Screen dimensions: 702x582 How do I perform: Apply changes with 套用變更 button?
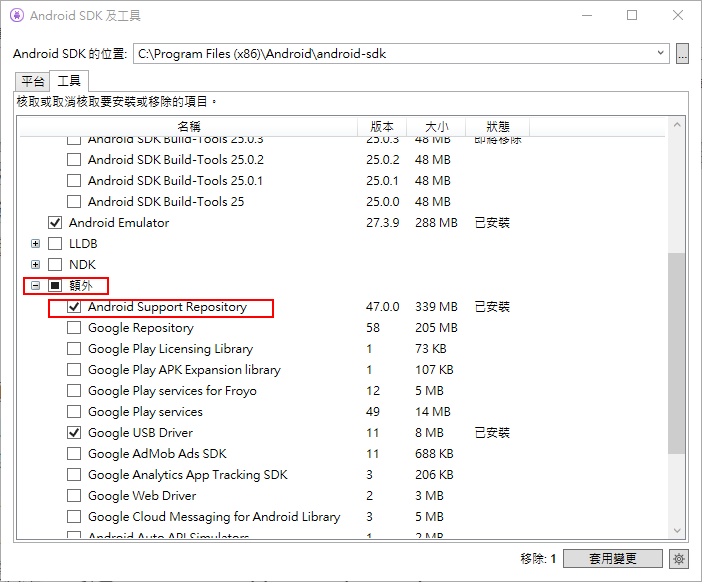click(612, 559)
